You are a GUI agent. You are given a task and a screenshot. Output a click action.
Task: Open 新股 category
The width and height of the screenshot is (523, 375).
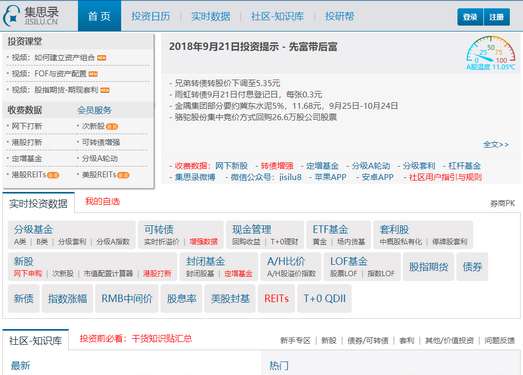[x=24, y=261]
